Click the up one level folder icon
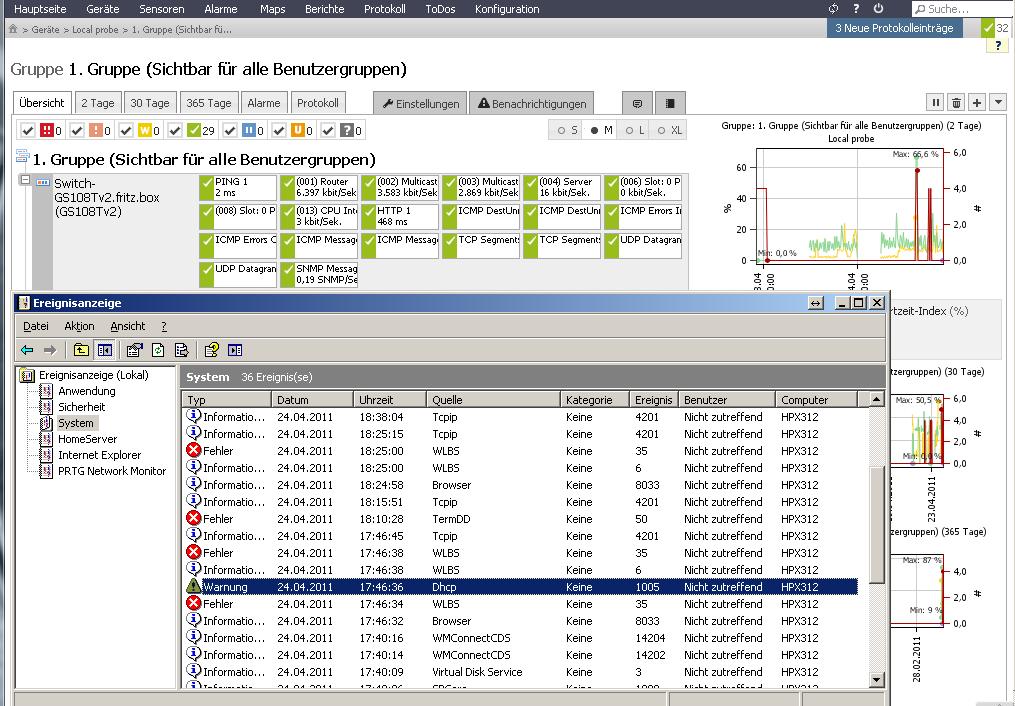 pyautogui.click(x=81, y=350)
